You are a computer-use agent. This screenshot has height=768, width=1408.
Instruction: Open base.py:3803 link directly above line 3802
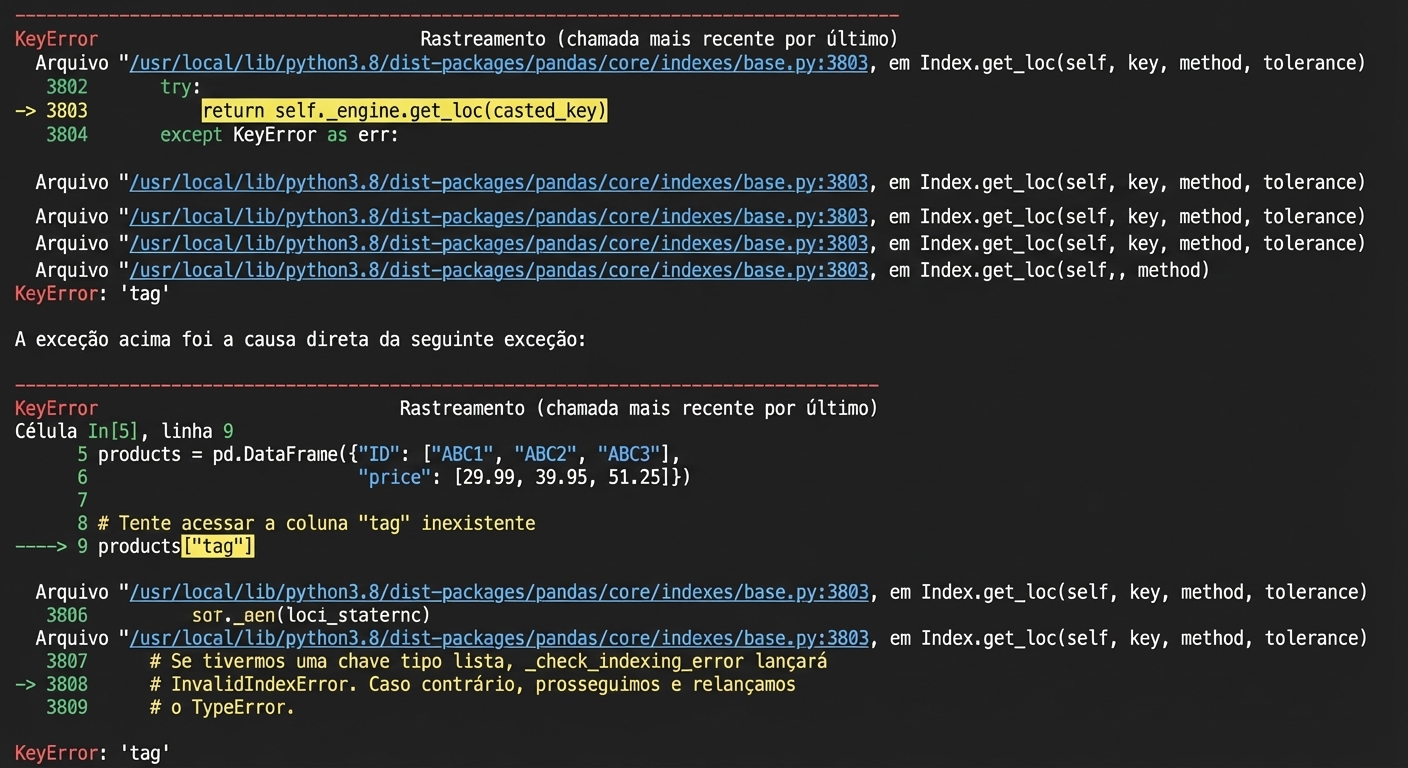point(498,63)
